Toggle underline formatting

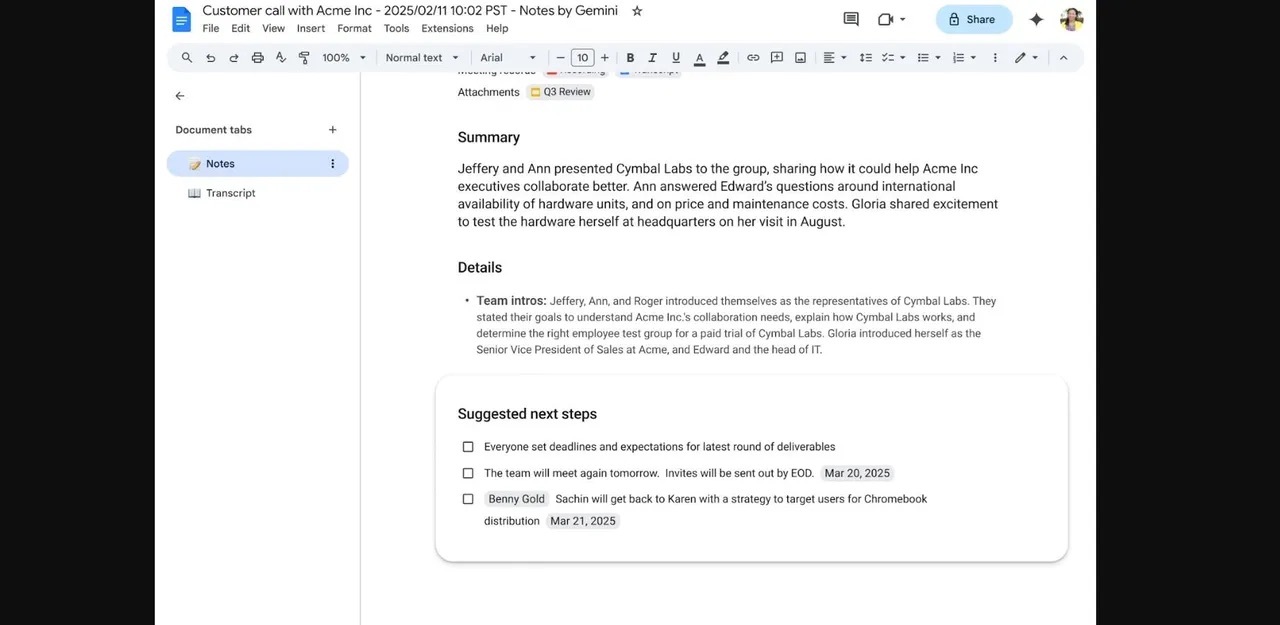676,58
